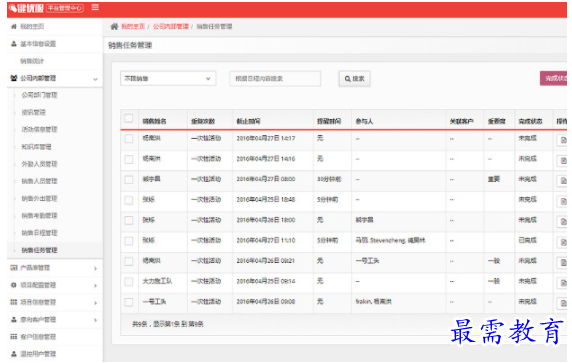This screenshot has width=572, height=363.
Task: Click the 健销服 logo in header
Action: pos(26,8)
